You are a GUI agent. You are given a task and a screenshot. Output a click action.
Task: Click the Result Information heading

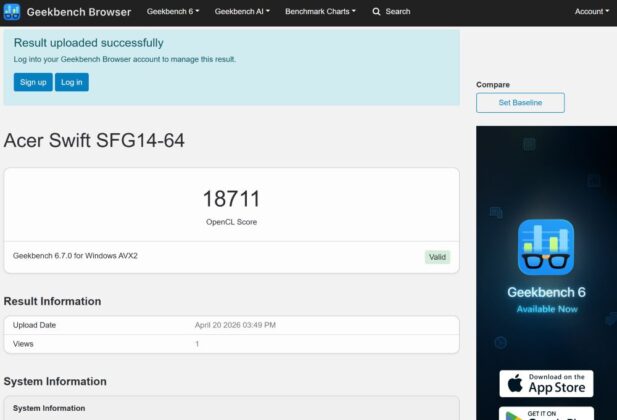[52, 301]
